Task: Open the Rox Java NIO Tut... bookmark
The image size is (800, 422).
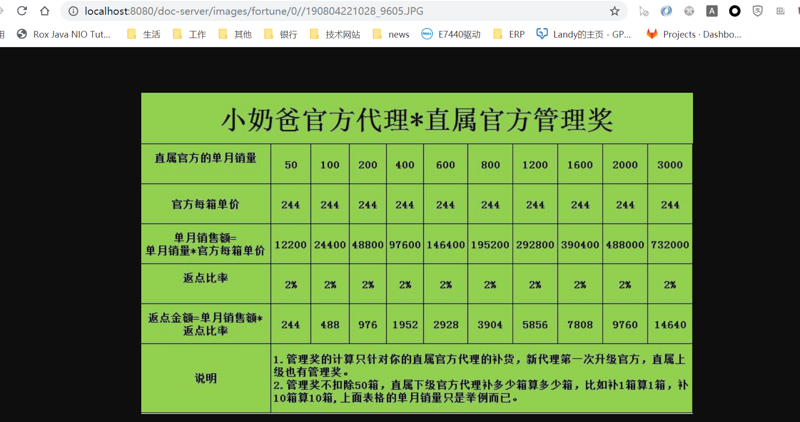Action: (x=64, y=34)
